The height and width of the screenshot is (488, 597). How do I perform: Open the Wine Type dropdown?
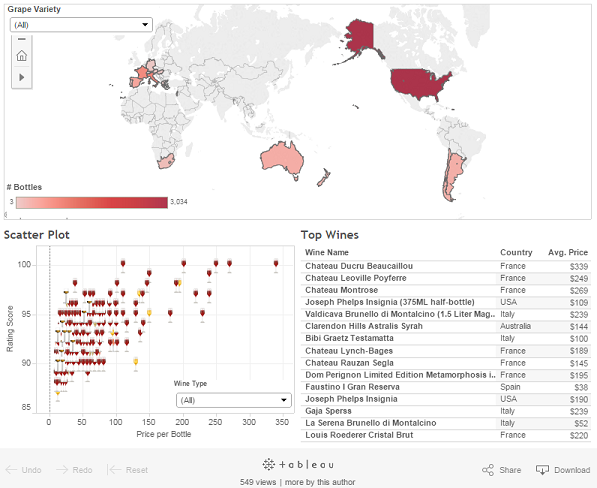pyautogui.click(x=234, y=400)
